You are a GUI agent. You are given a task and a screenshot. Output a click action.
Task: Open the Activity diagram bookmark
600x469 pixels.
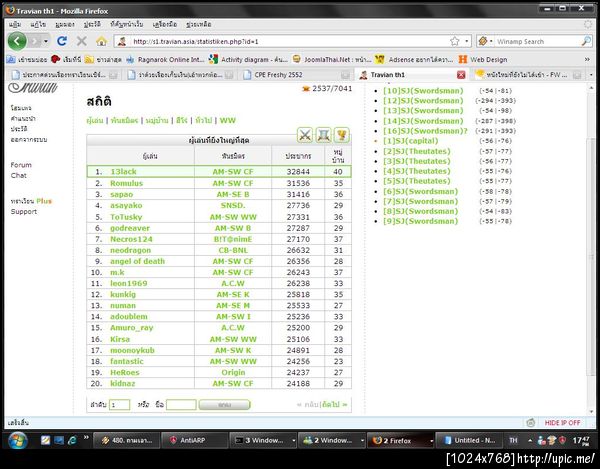[248, 59]
